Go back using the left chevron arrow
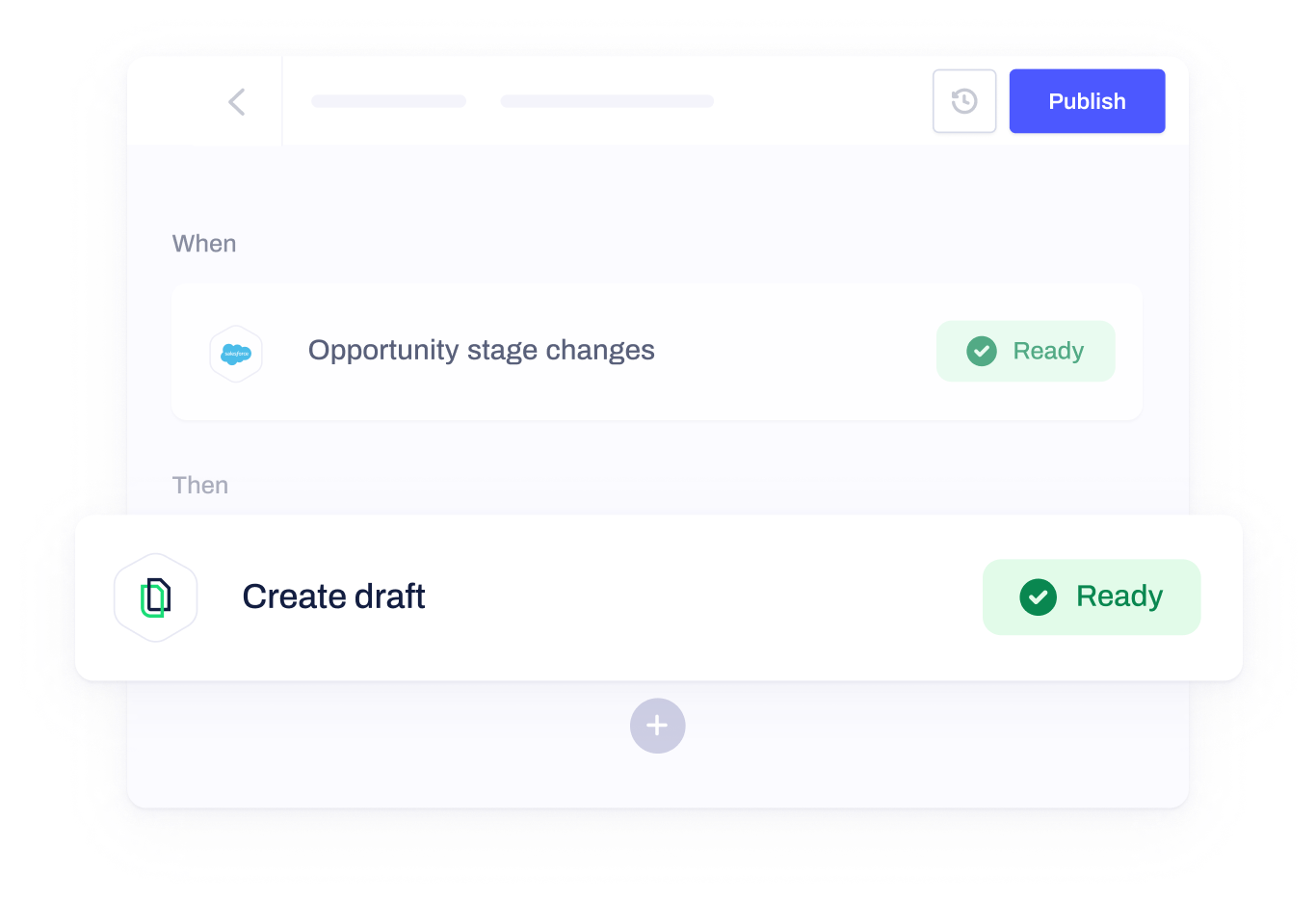The width and height of the screenshot is (1316, 901). (236, 101)
